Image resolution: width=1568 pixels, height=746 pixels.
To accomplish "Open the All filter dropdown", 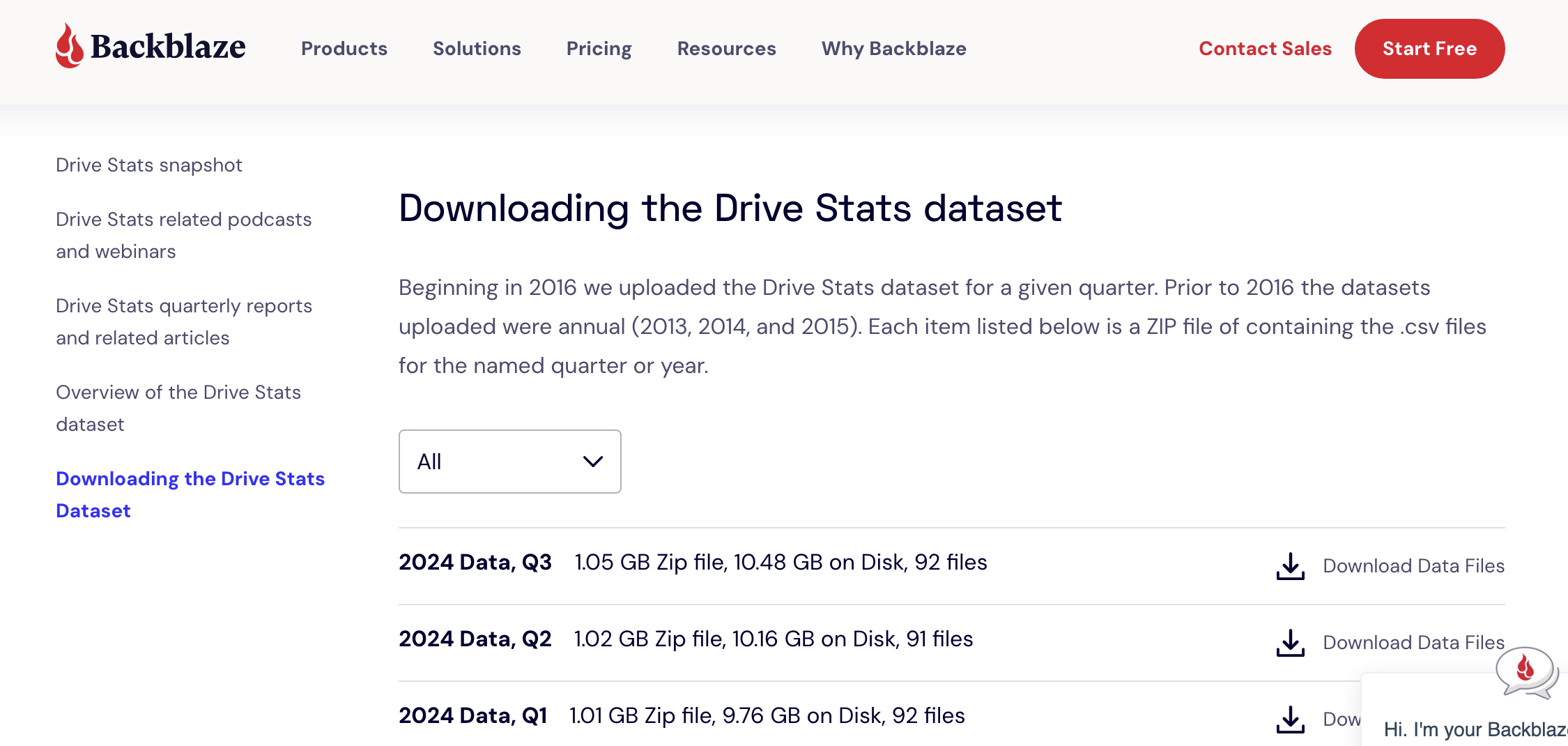I will click(x=509, y=462).
